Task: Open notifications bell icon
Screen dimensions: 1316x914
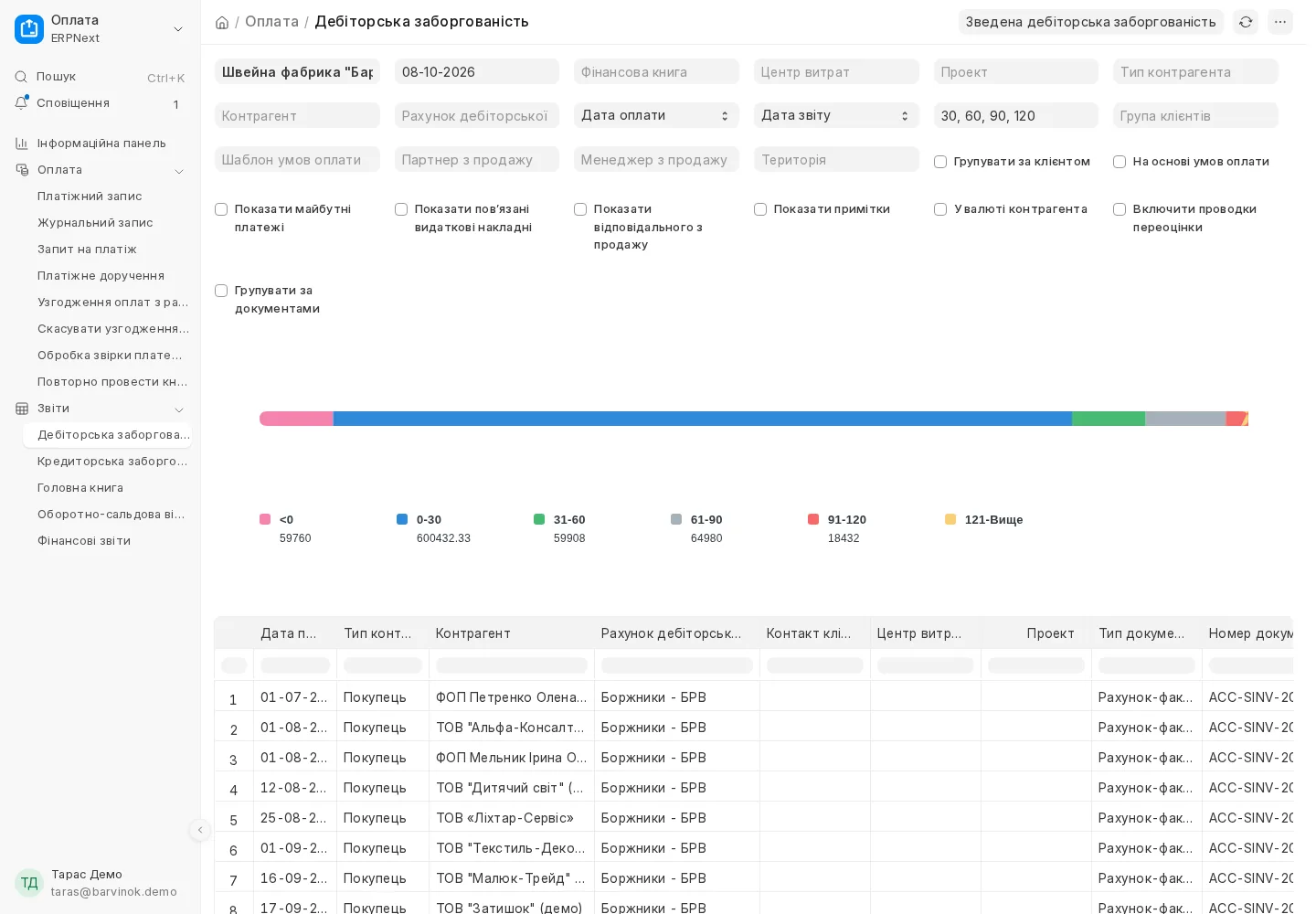Action: (21, 103)
